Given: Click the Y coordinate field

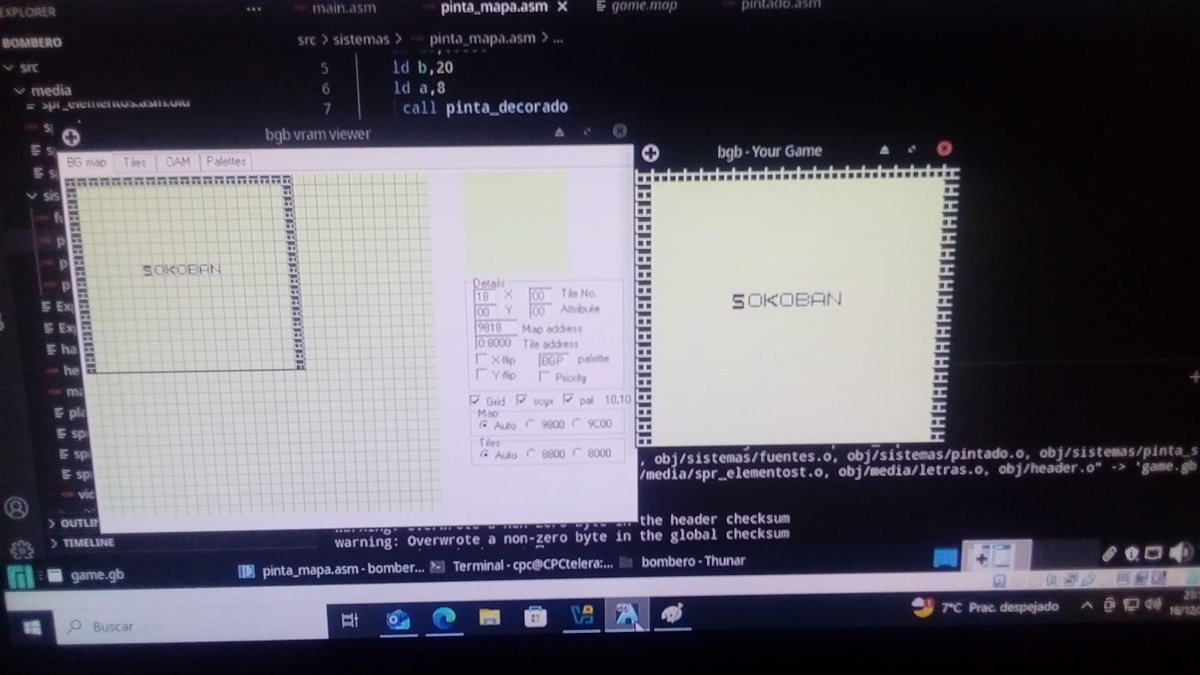Looking at the screenshot, I should [x=485, y=311].
